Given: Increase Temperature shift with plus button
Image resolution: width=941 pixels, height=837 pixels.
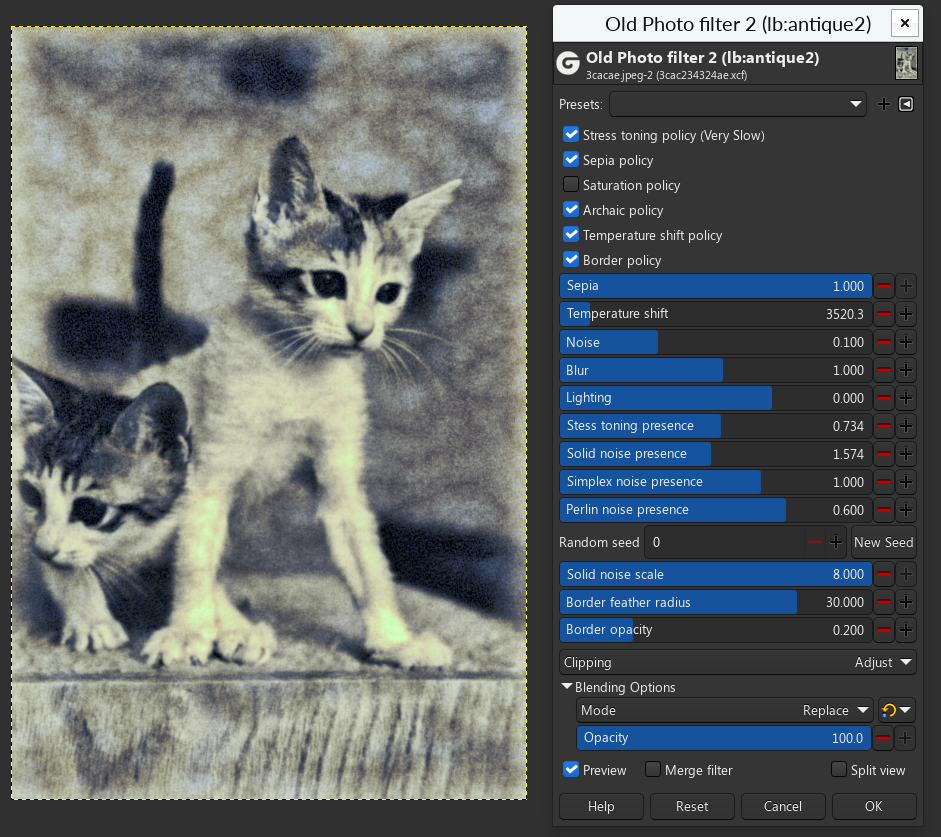Looking at the screenshot, I should [906, 314].
